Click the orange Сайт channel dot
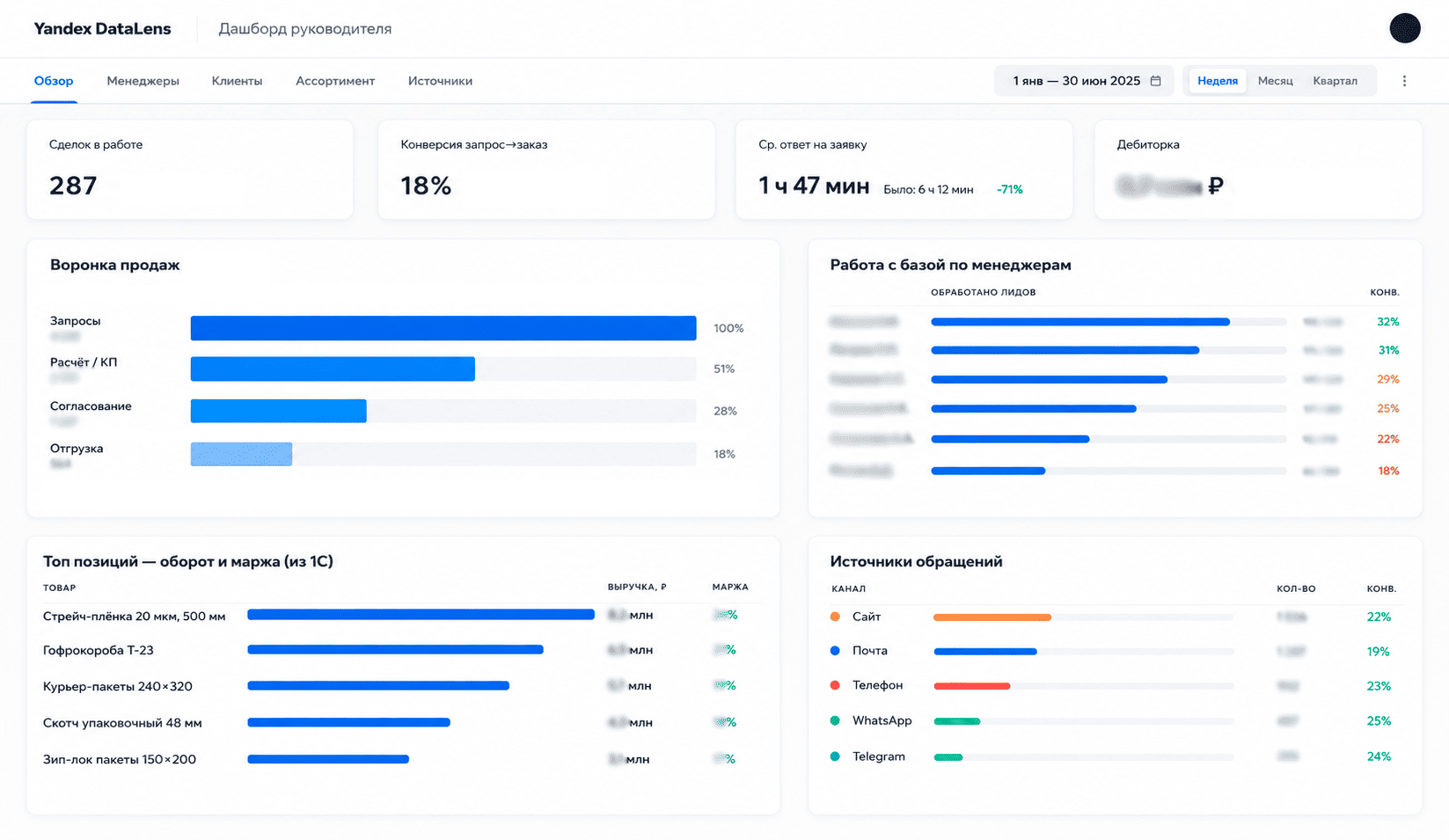The height and width of the screenshot is (840, 1449). pos(835,617)
